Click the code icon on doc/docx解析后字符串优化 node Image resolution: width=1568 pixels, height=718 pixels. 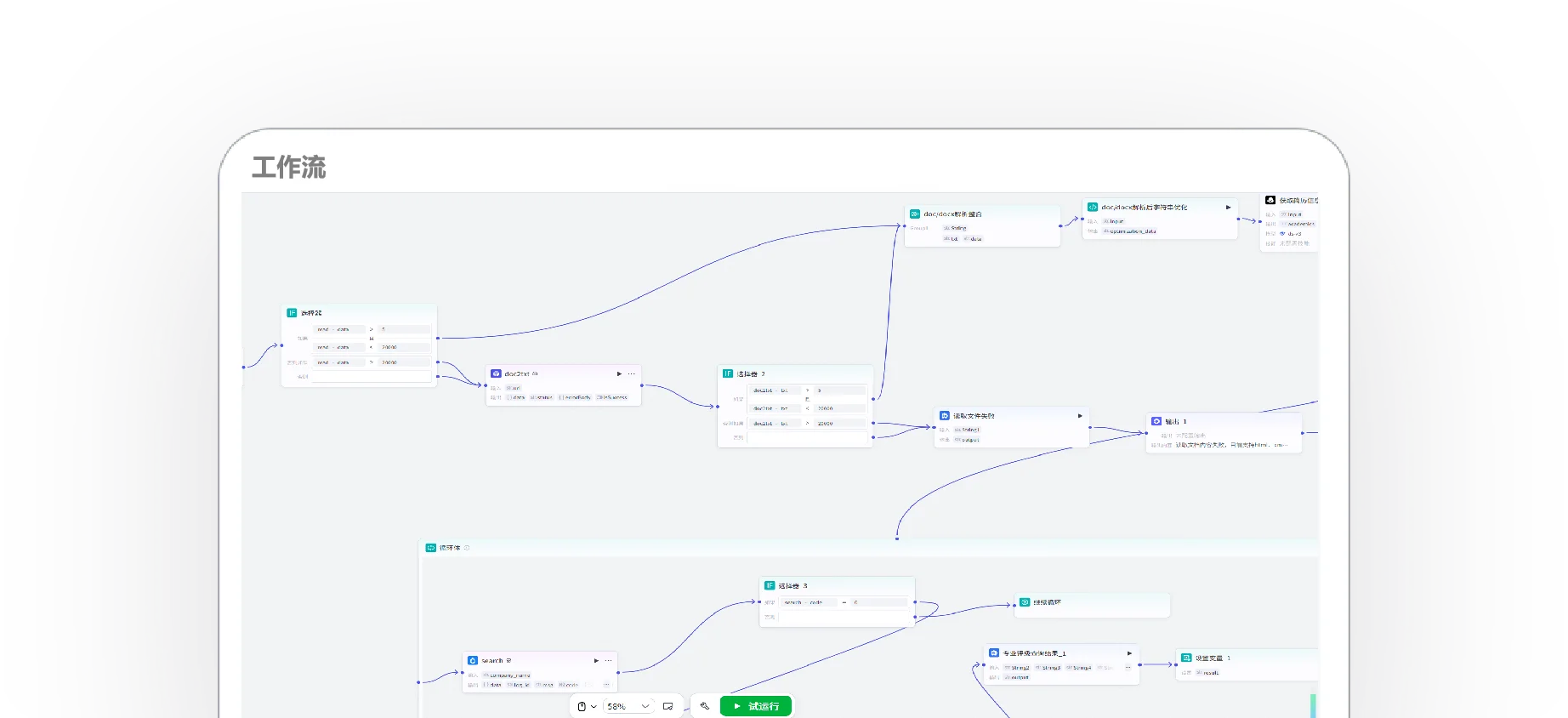(x=1093, y=207)
